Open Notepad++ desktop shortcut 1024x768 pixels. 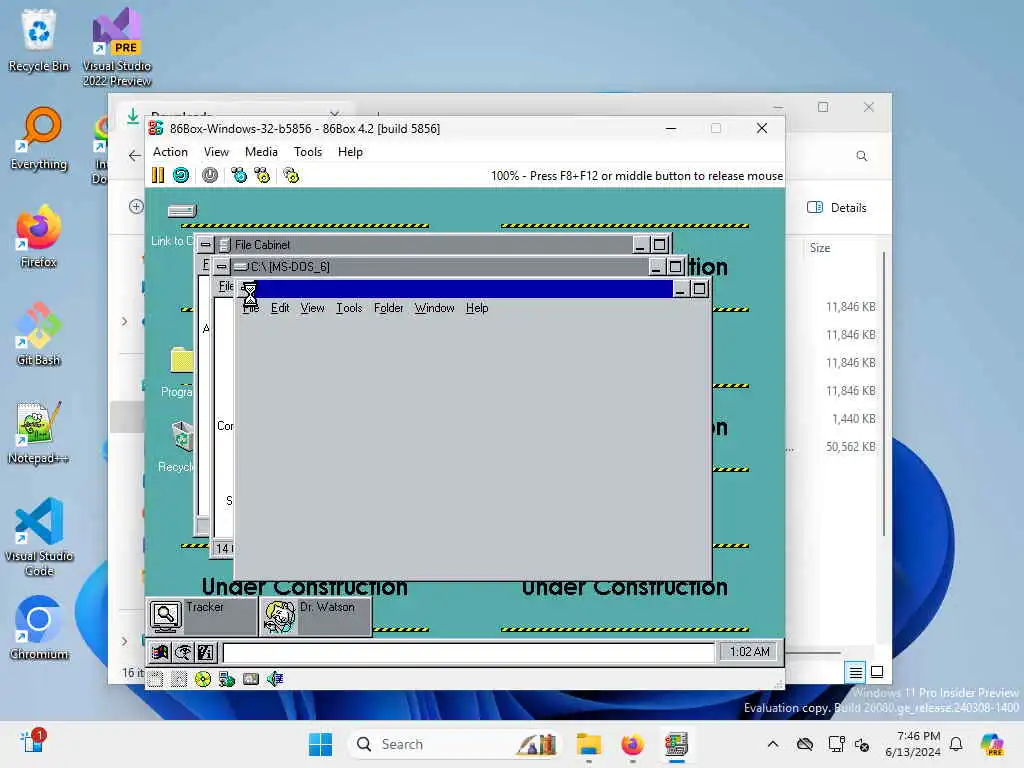click(39, 432)
